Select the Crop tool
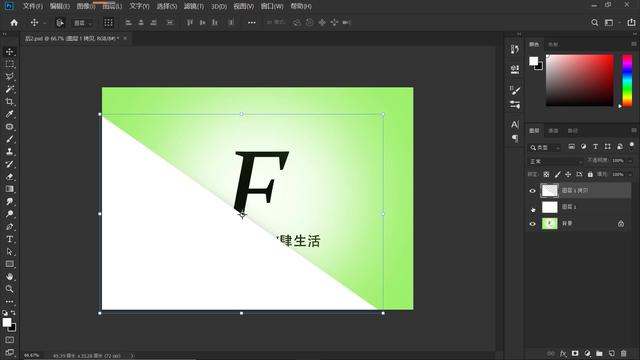 point(9,102)
